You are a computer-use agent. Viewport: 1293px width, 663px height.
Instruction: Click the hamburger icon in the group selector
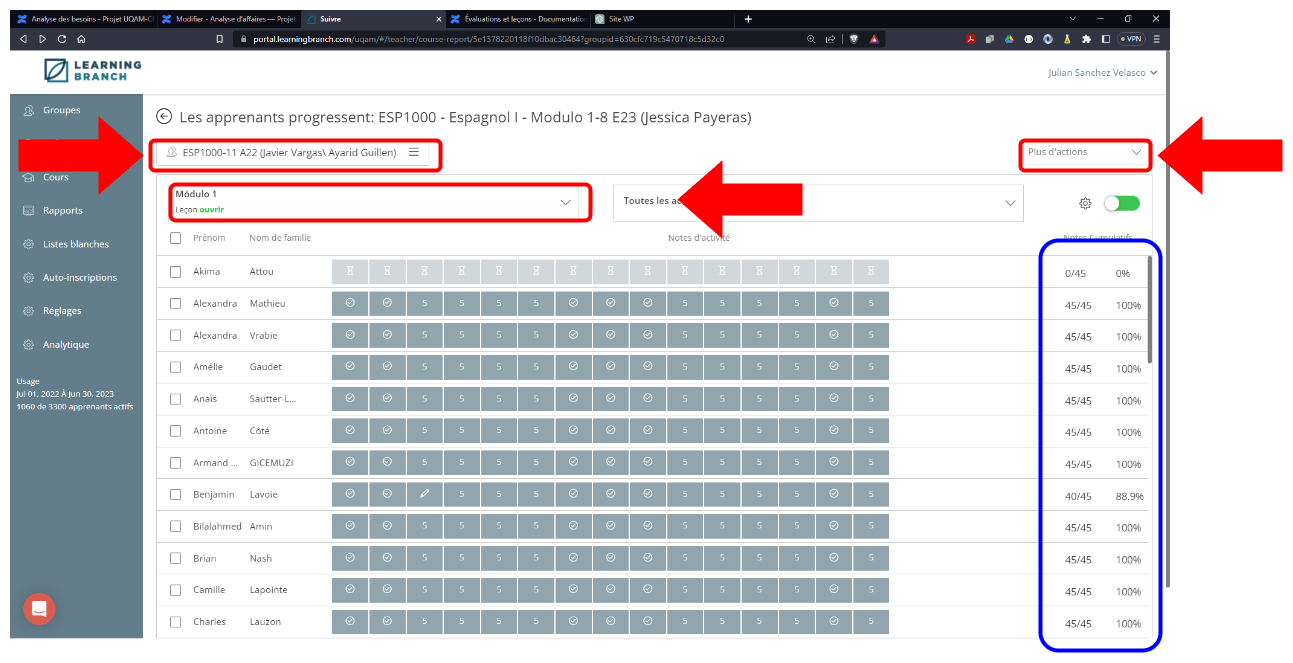414,153
